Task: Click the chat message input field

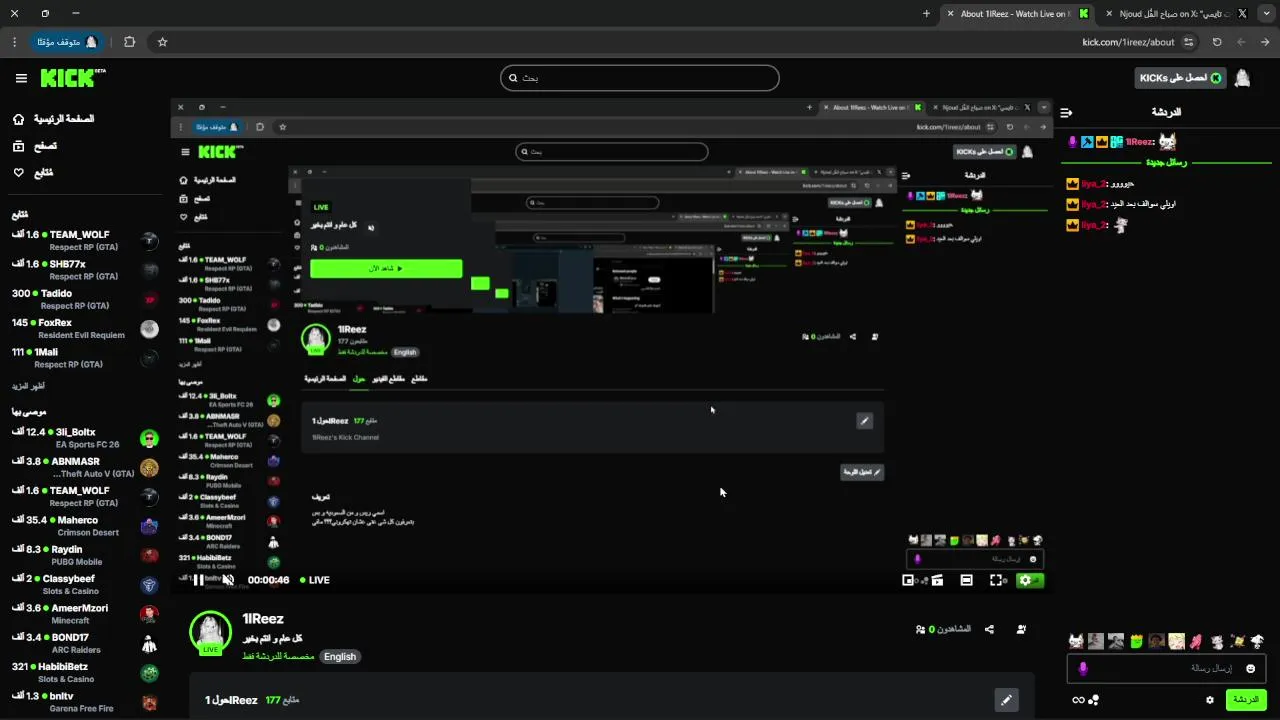Action: tap(1167, 668)
